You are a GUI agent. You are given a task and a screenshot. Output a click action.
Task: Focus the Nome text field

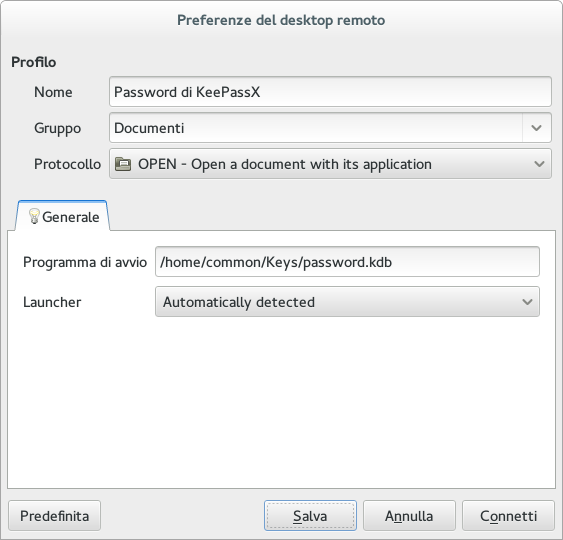click(330, 92)
